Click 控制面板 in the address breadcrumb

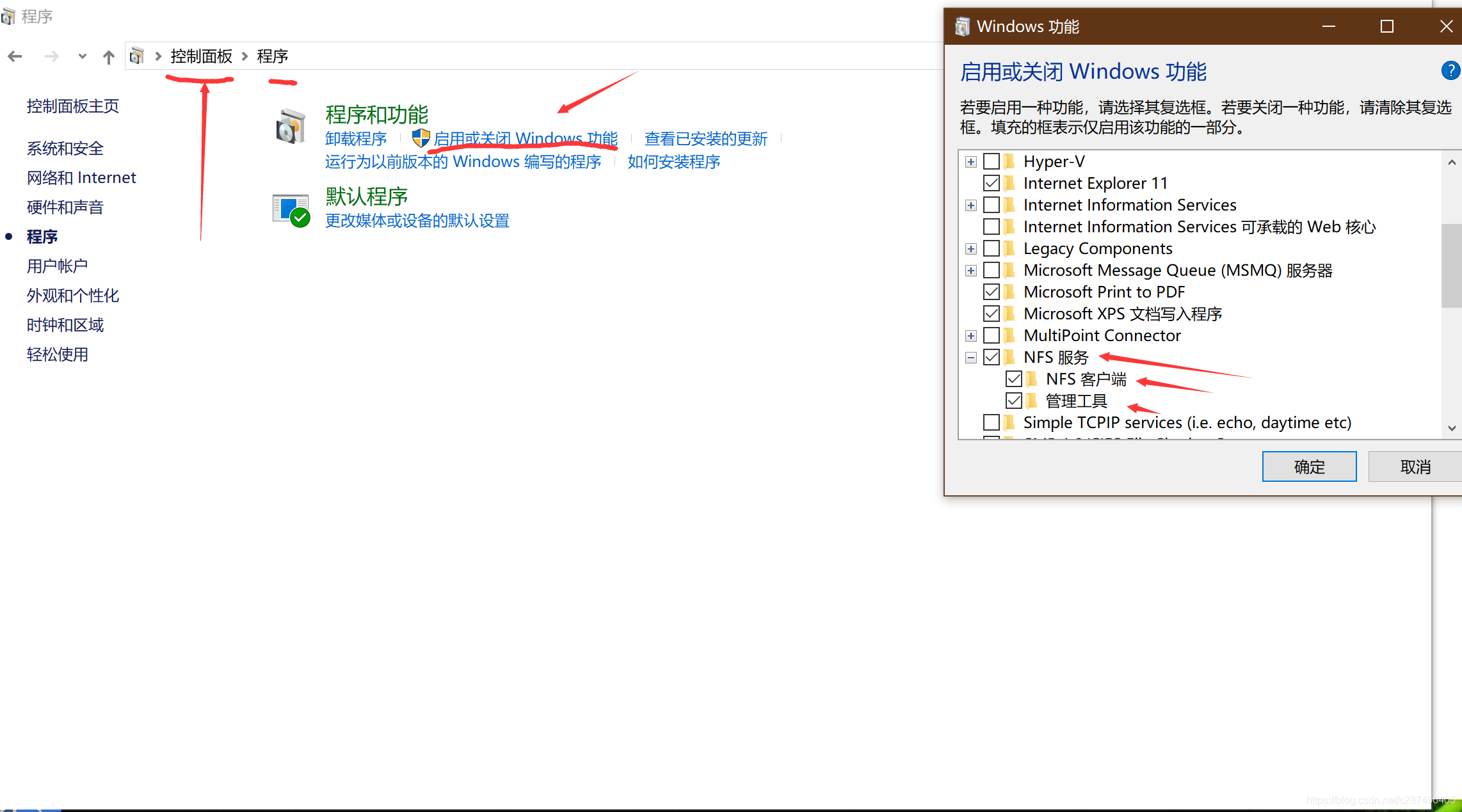coord(201,56)
